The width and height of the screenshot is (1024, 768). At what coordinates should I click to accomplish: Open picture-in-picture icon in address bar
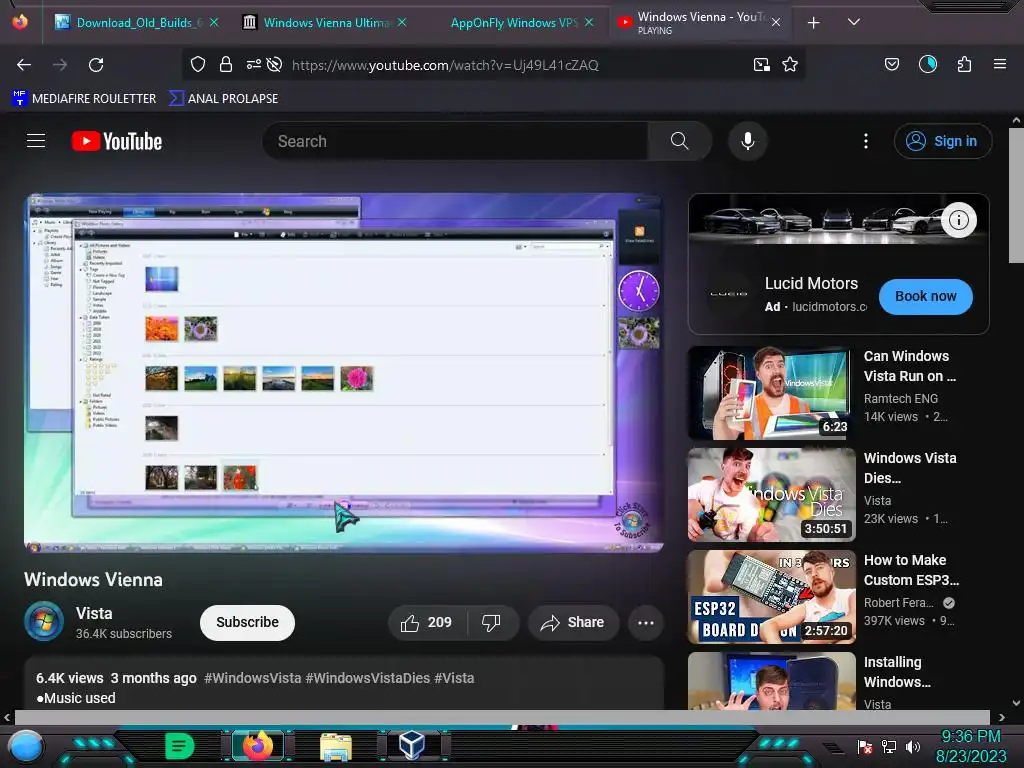click(761, 64)
